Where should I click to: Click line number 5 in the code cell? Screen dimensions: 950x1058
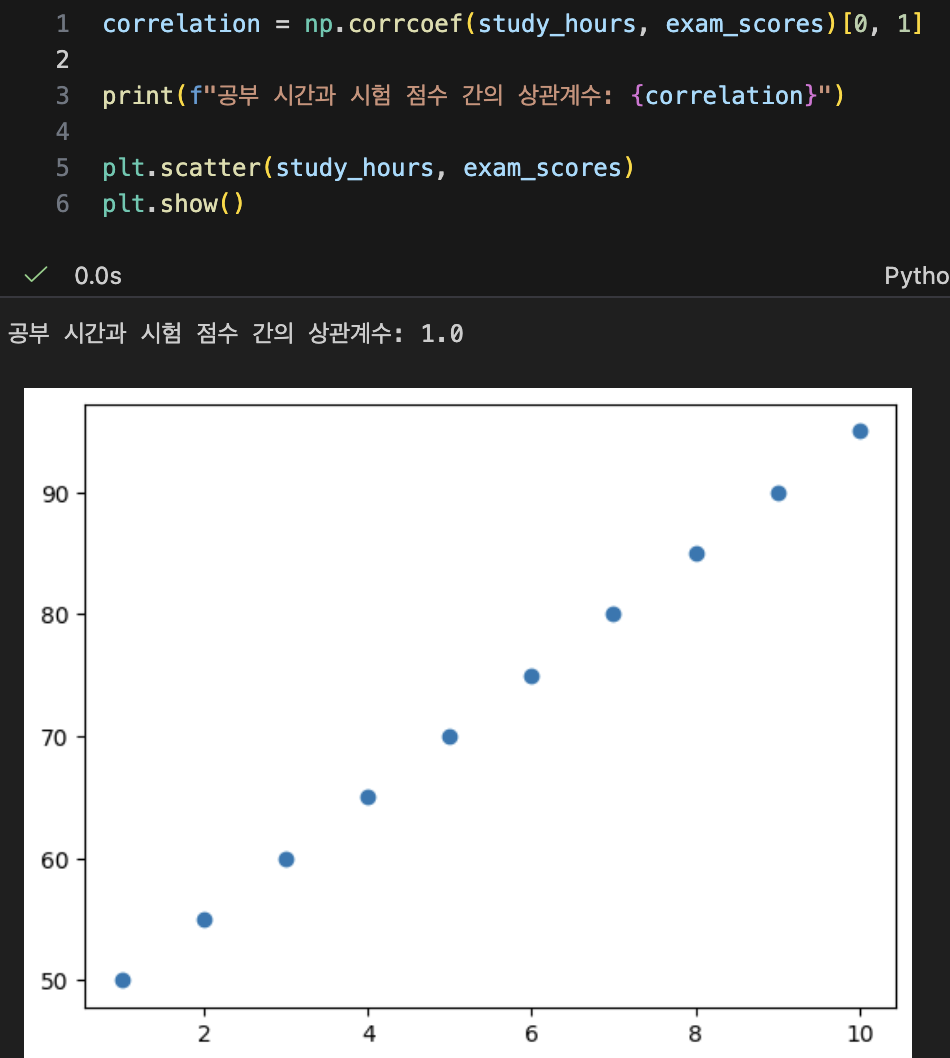63,167
